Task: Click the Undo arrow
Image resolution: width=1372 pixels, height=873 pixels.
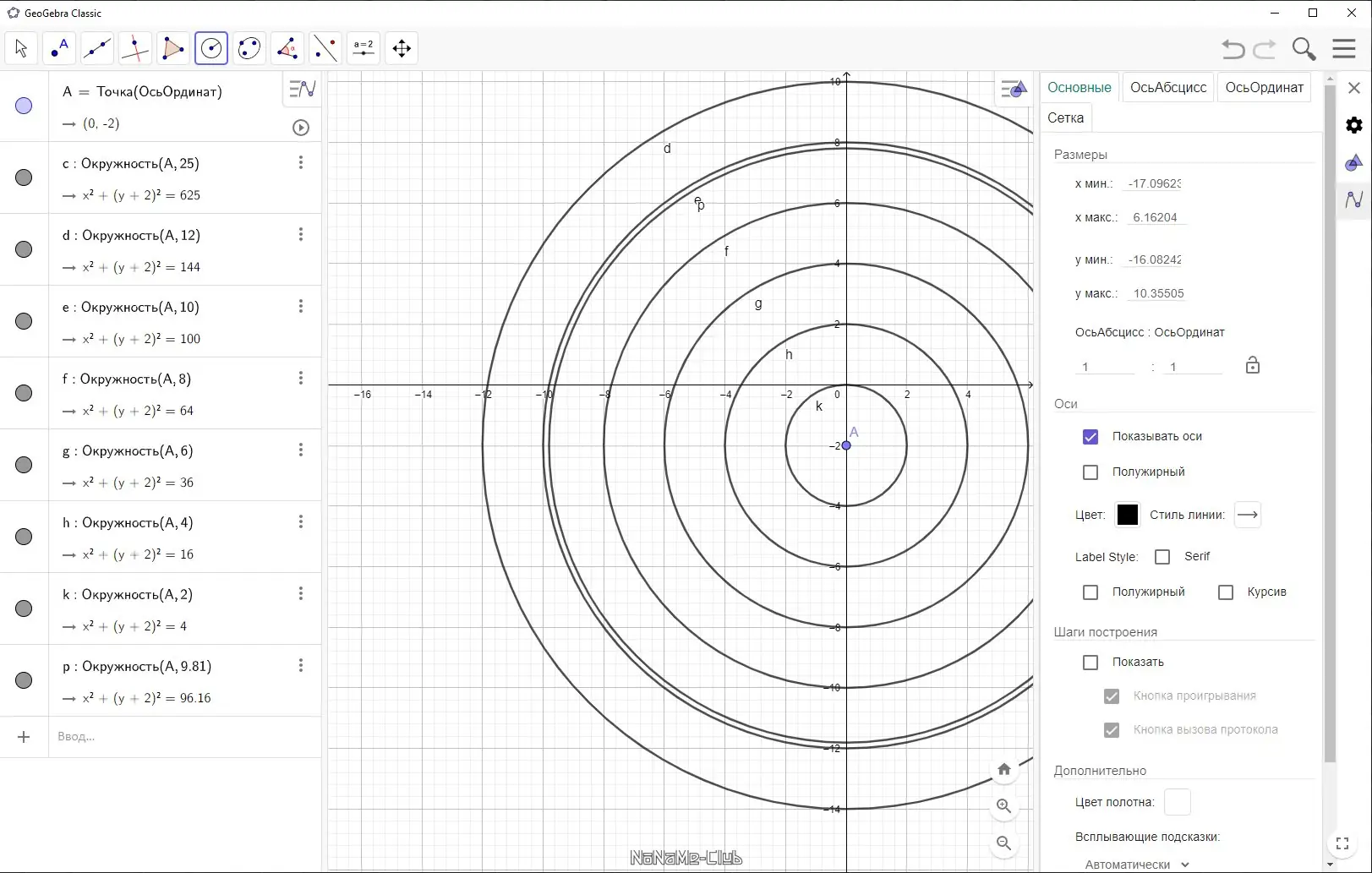Action: coord(1233,49)
